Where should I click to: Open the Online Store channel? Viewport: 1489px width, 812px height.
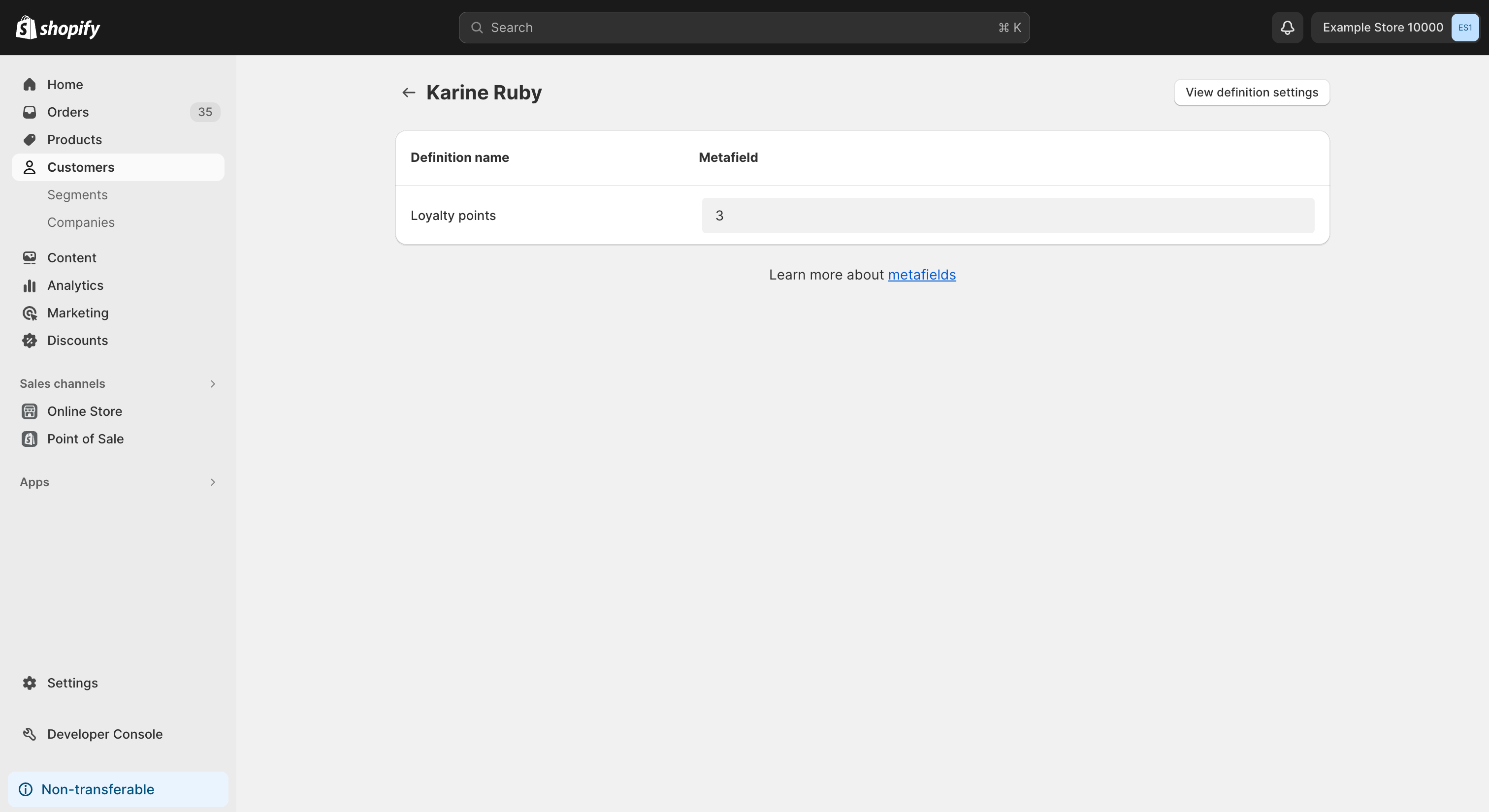point(118,411)
